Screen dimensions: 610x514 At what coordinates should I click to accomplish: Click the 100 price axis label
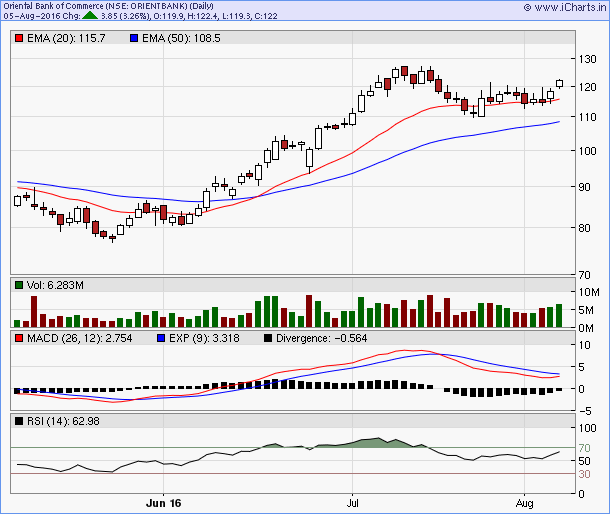tap(587, 151)
